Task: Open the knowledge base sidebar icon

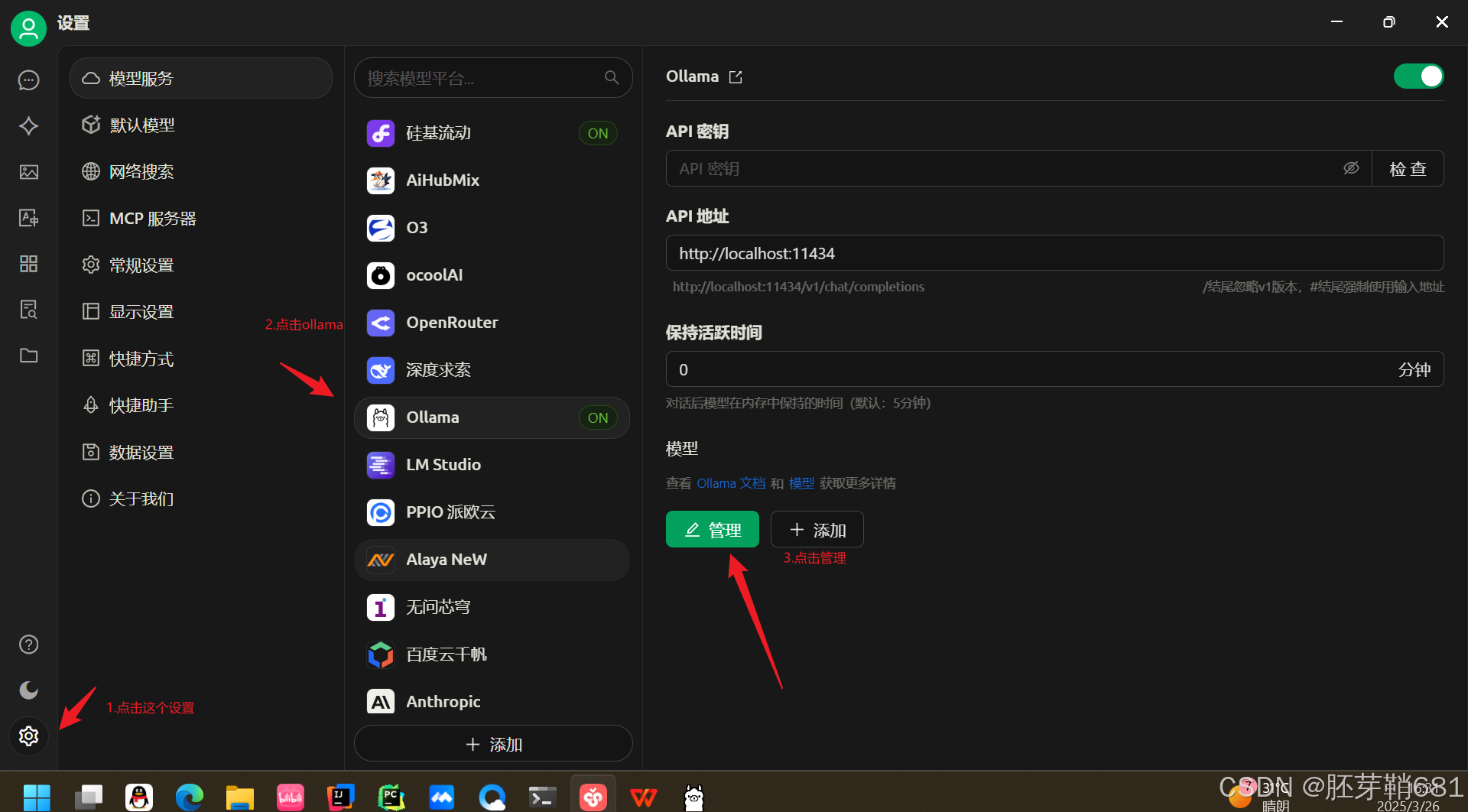Action: pos(28,310)
